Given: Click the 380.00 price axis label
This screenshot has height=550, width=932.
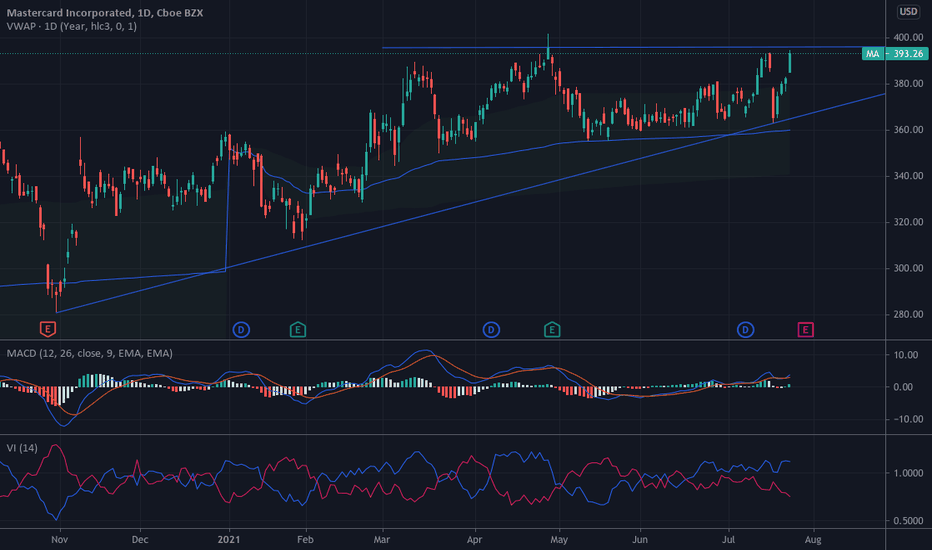Looking at the screenshot, I should (x=908, y=84).
